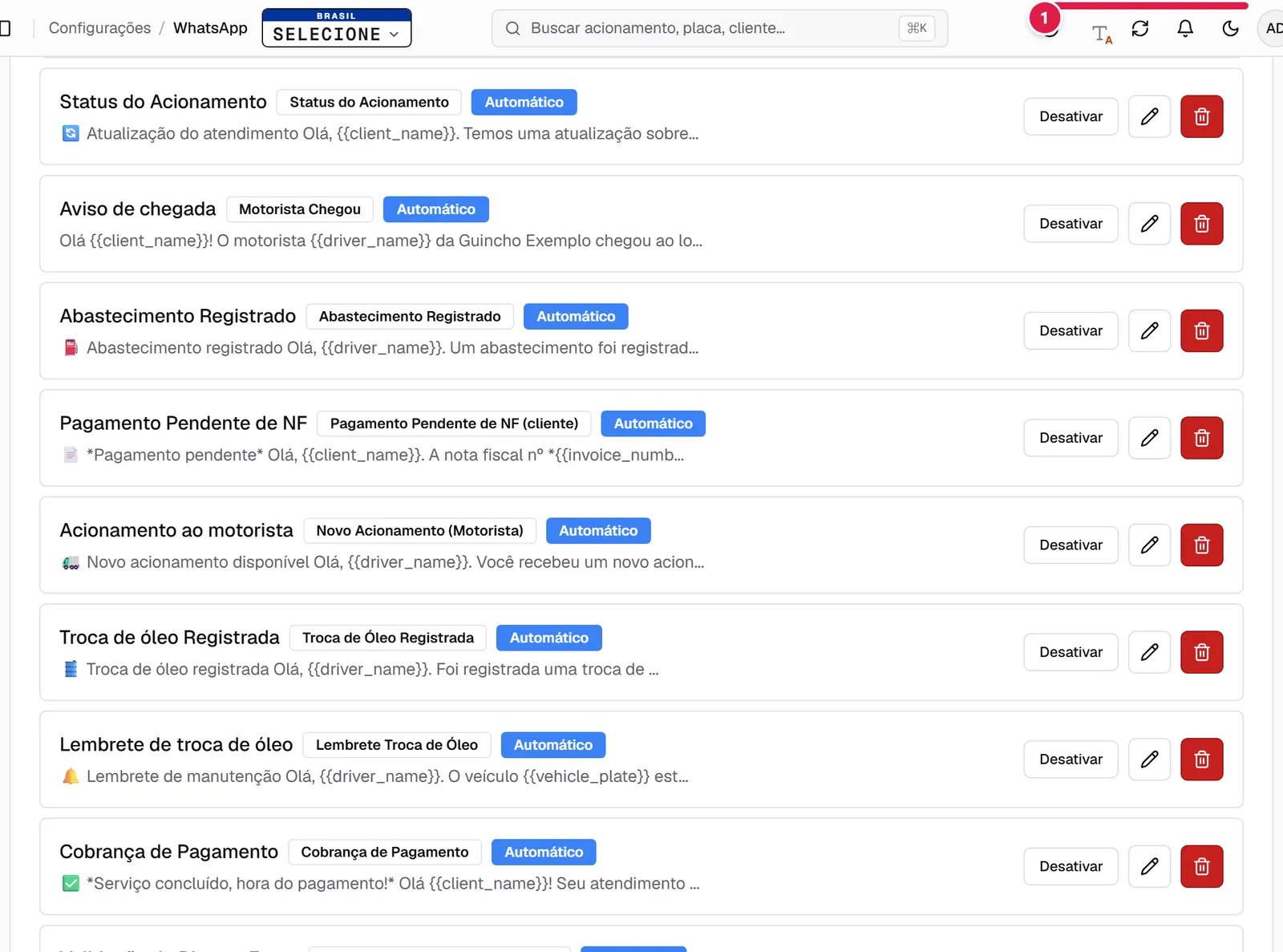Delete the Abastecimento Registrado template
Viewport: 1283px width, 952px height.
1201,330
